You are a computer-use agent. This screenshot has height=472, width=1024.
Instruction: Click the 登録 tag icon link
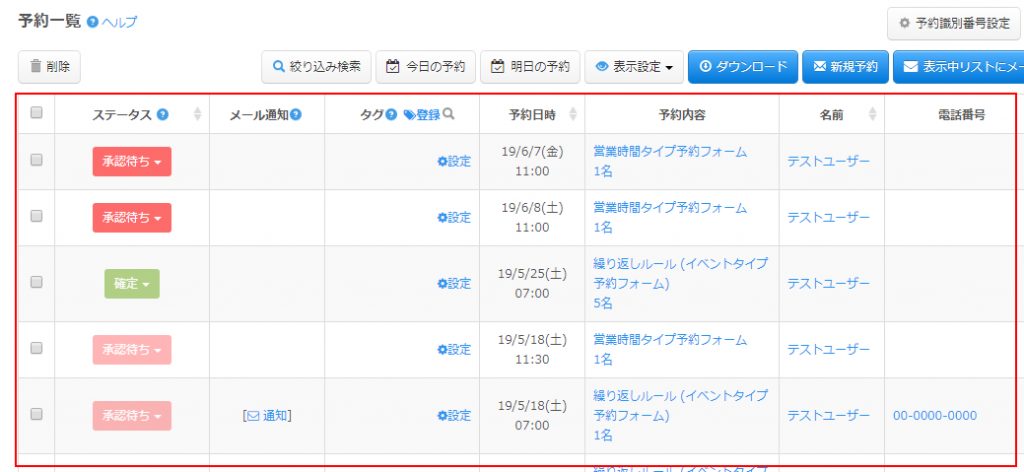[x=421, y=115]
